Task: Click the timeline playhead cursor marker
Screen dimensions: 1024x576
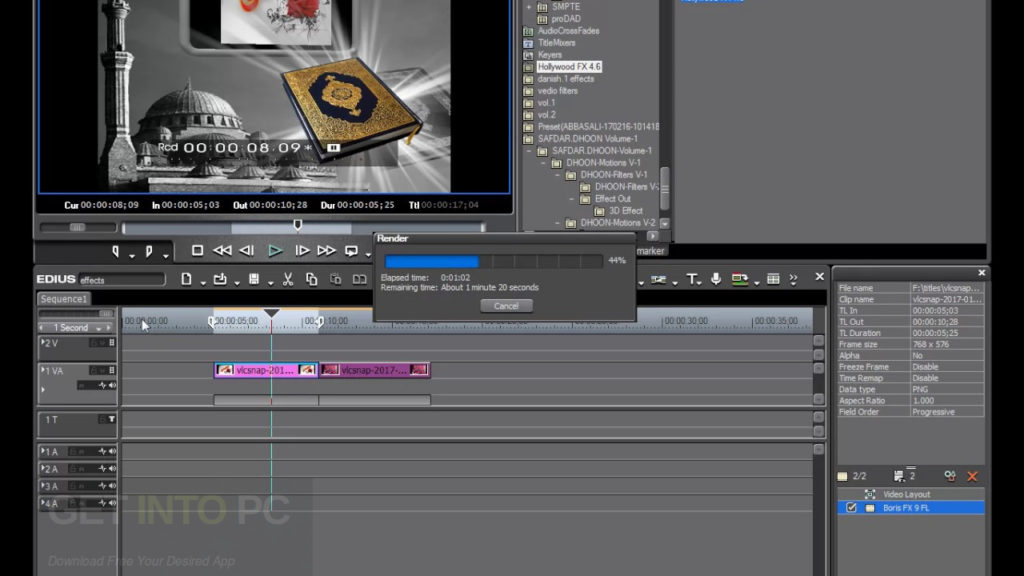Action: click(272, 313)
